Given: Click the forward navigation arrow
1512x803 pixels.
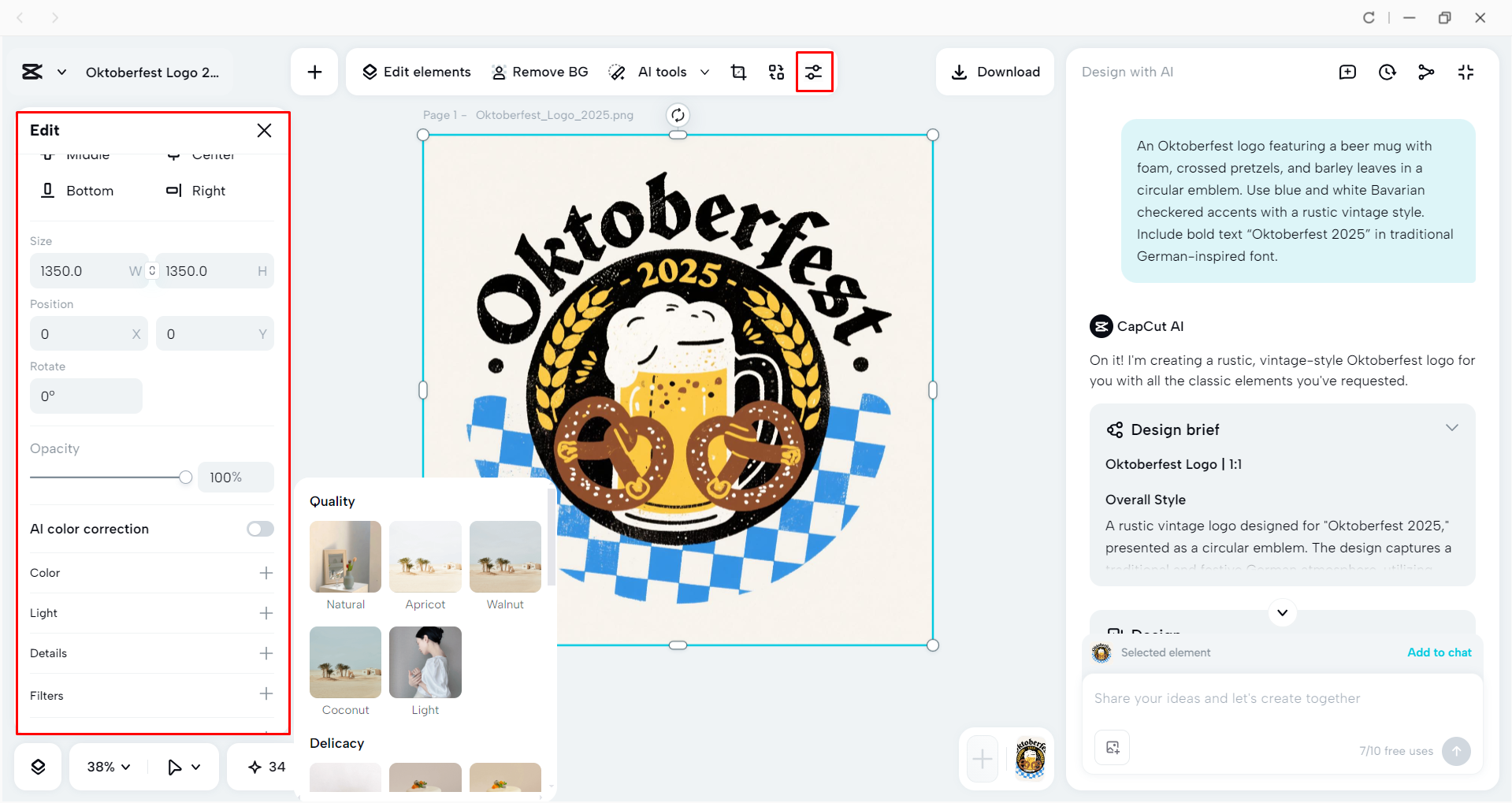Looking at the screenshot, I should [x=54, y=17].
